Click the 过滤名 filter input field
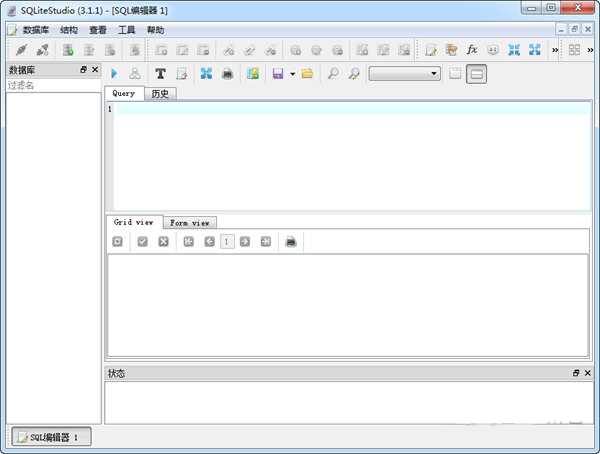Screen dimensions: 600x454 tap(53, 86)
